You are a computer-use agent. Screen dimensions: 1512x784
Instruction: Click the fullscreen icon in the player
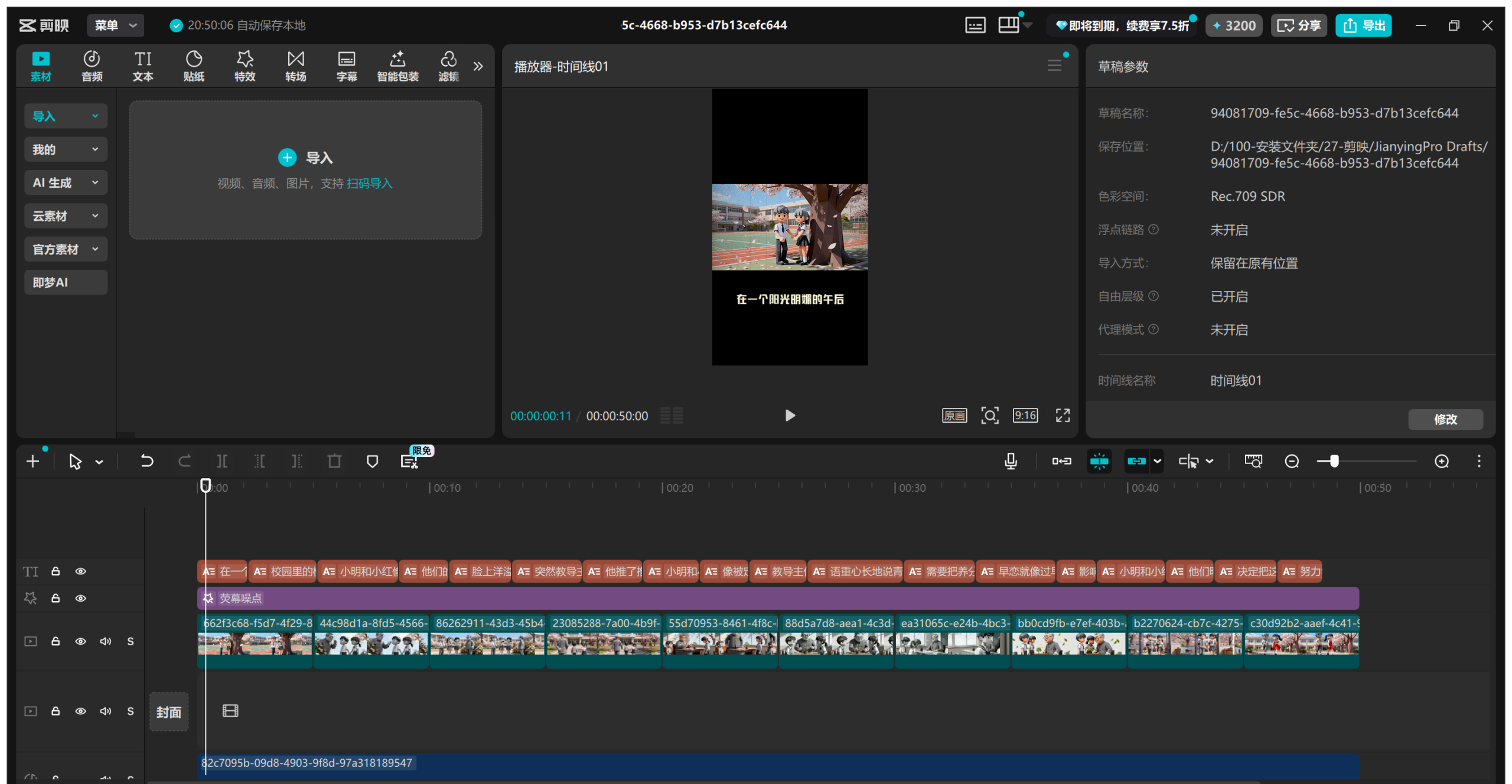(x=1063, y=416)
